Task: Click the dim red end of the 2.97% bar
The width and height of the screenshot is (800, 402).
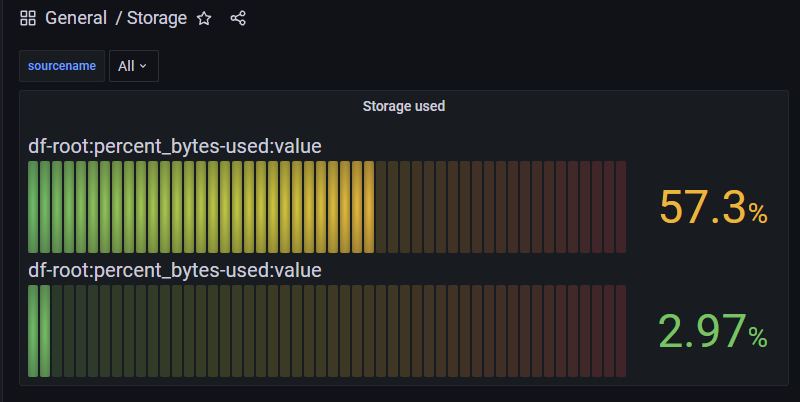Action: coord(620,331)
